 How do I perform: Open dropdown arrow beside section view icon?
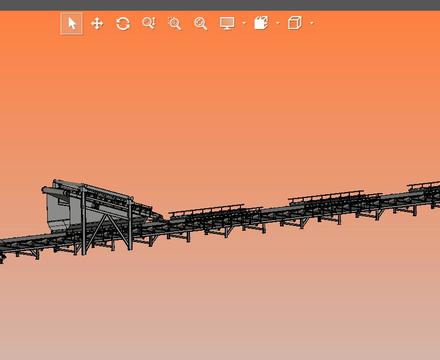pyautogui.click(x=278, y=23)
